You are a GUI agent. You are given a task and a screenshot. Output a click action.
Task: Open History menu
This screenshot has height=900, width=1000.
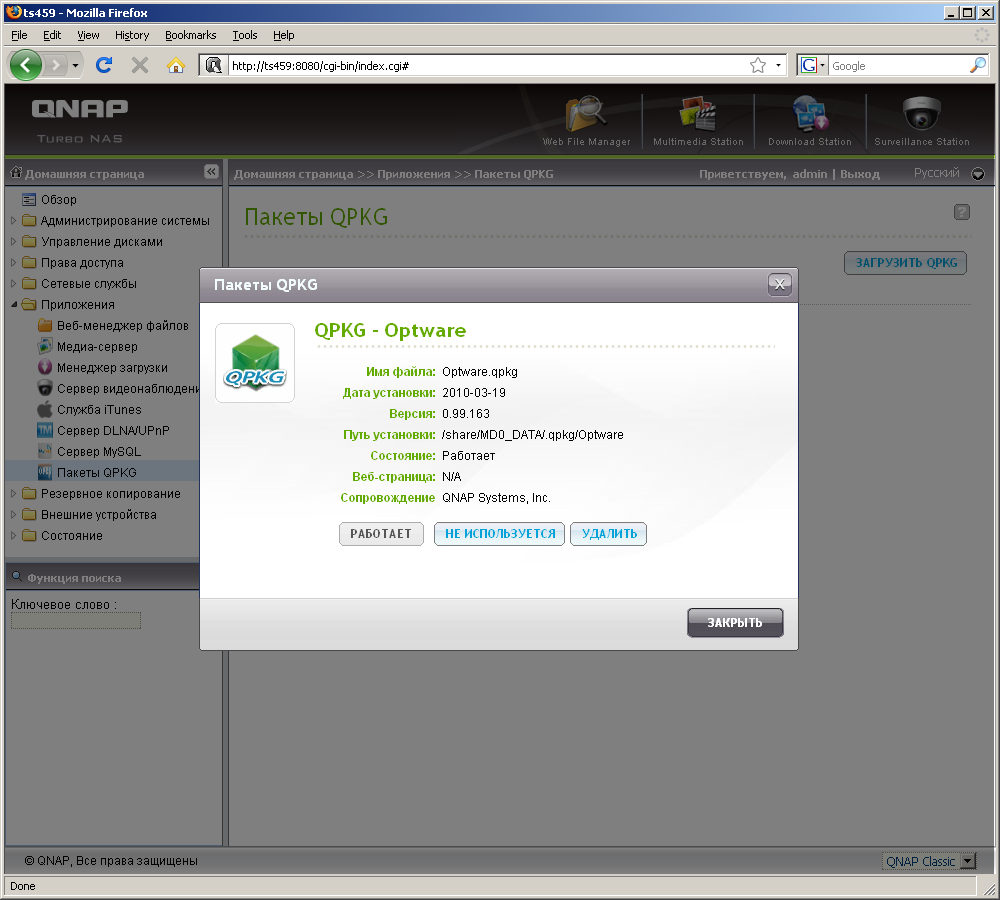[132, 35]
